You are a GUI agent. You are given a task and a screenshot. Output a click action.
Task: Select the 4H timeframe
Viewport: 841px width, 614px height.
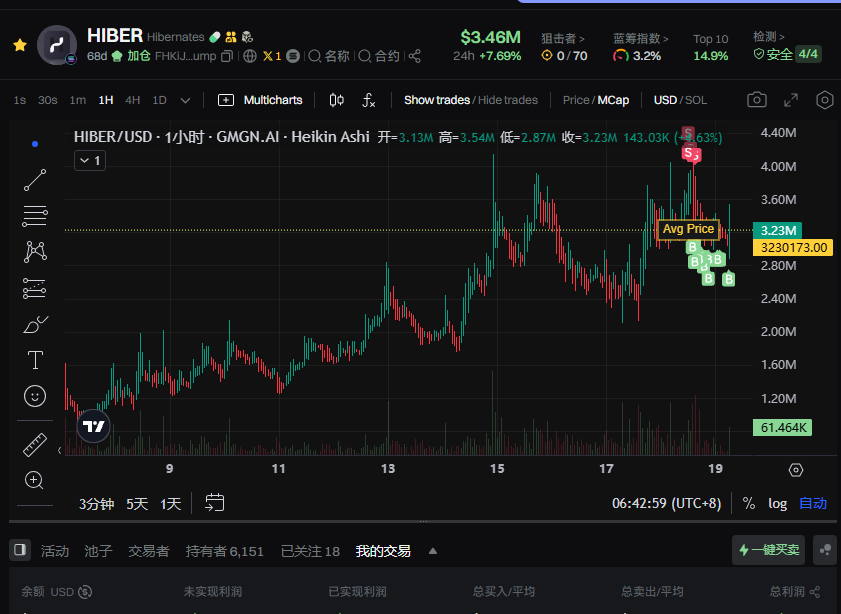132,100
